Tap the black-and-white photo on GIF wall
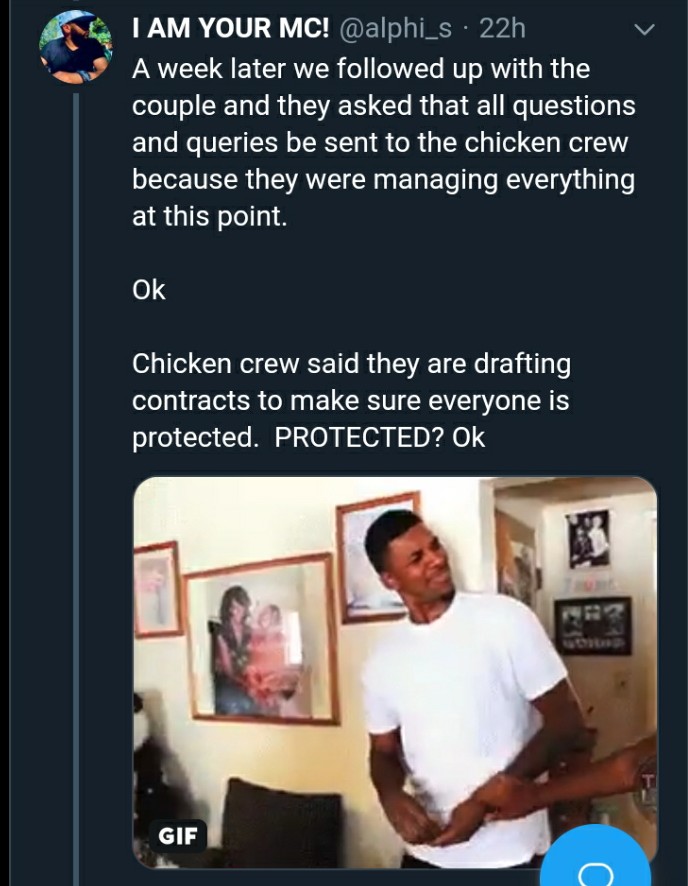This screenshot has width=688, height=886. (x=589, y=538)
